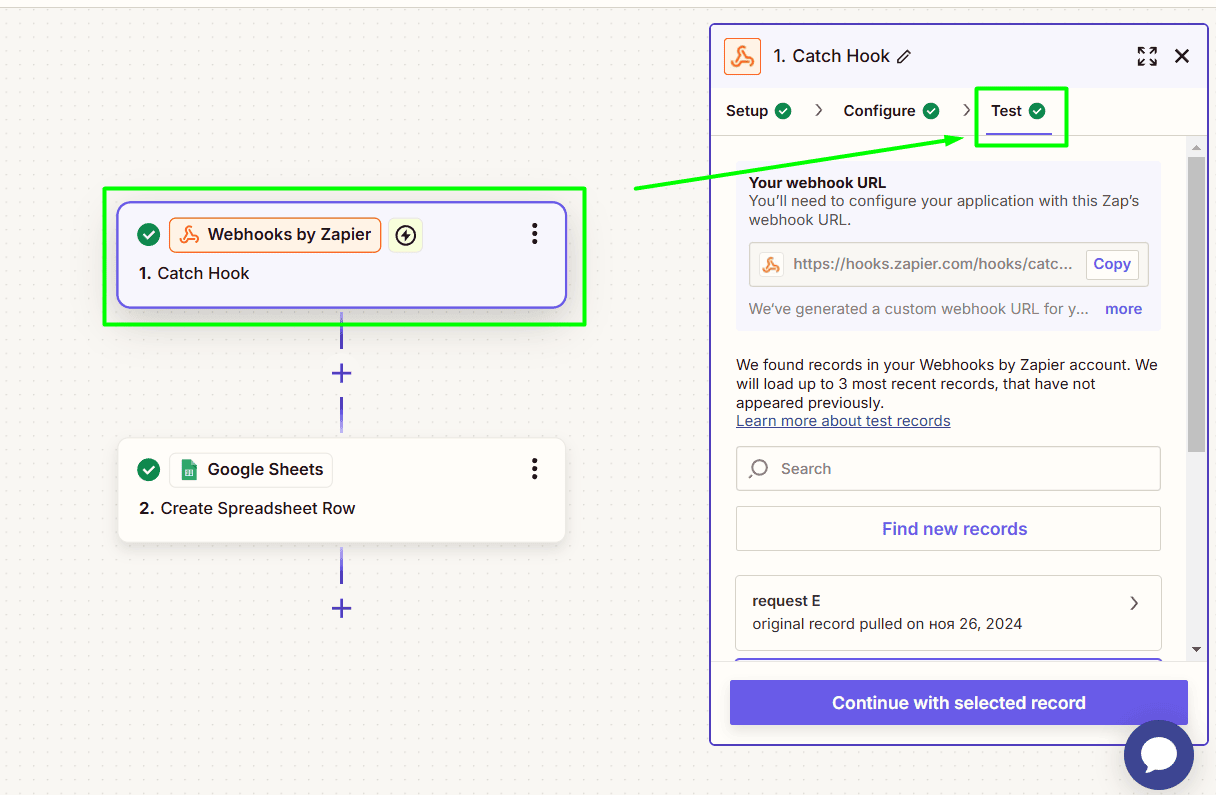Click Continue with selected record
1216x795 pixels.
[x=959, y=703]
